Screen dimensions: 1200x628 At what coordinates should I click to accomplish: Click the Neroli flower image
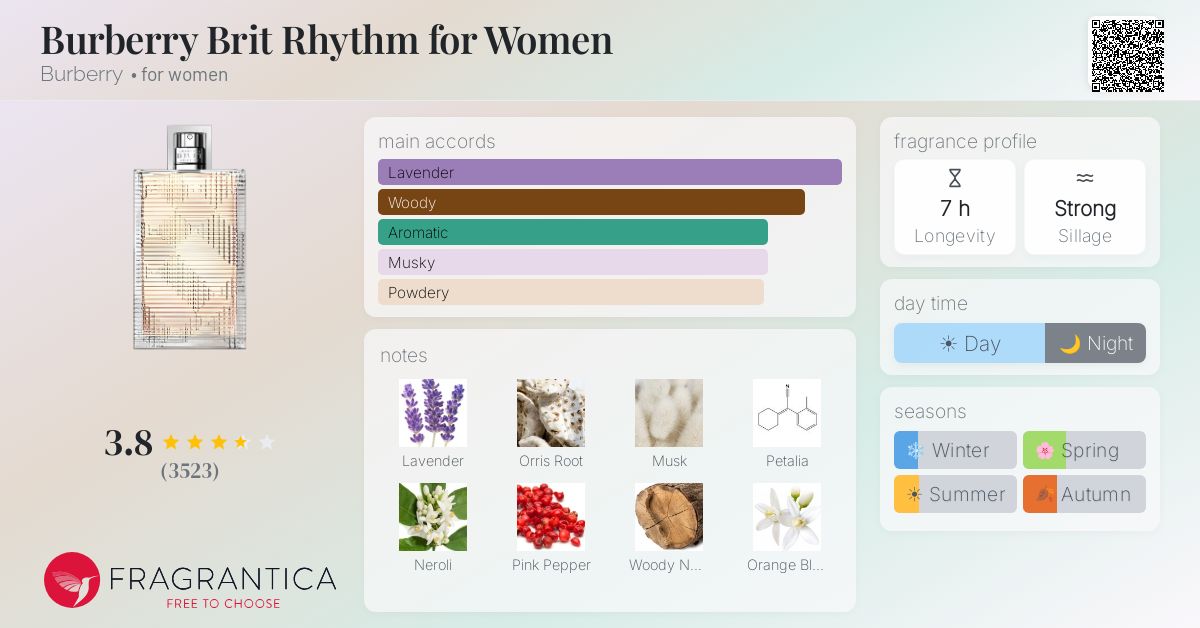[433, 517]
